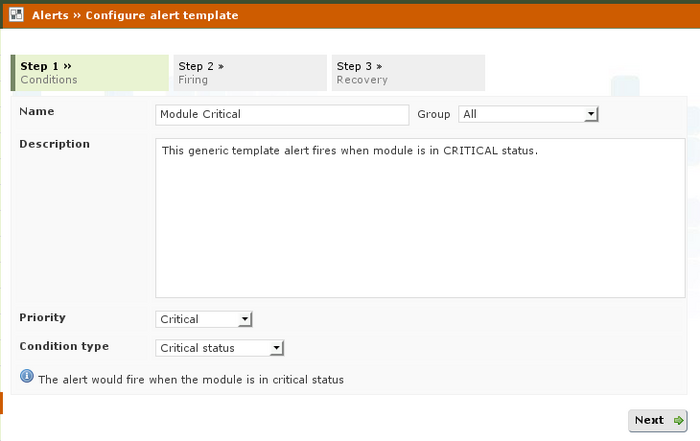Open the Condition type dropdown
Screen dimensions: 700x441
point(221,348)
